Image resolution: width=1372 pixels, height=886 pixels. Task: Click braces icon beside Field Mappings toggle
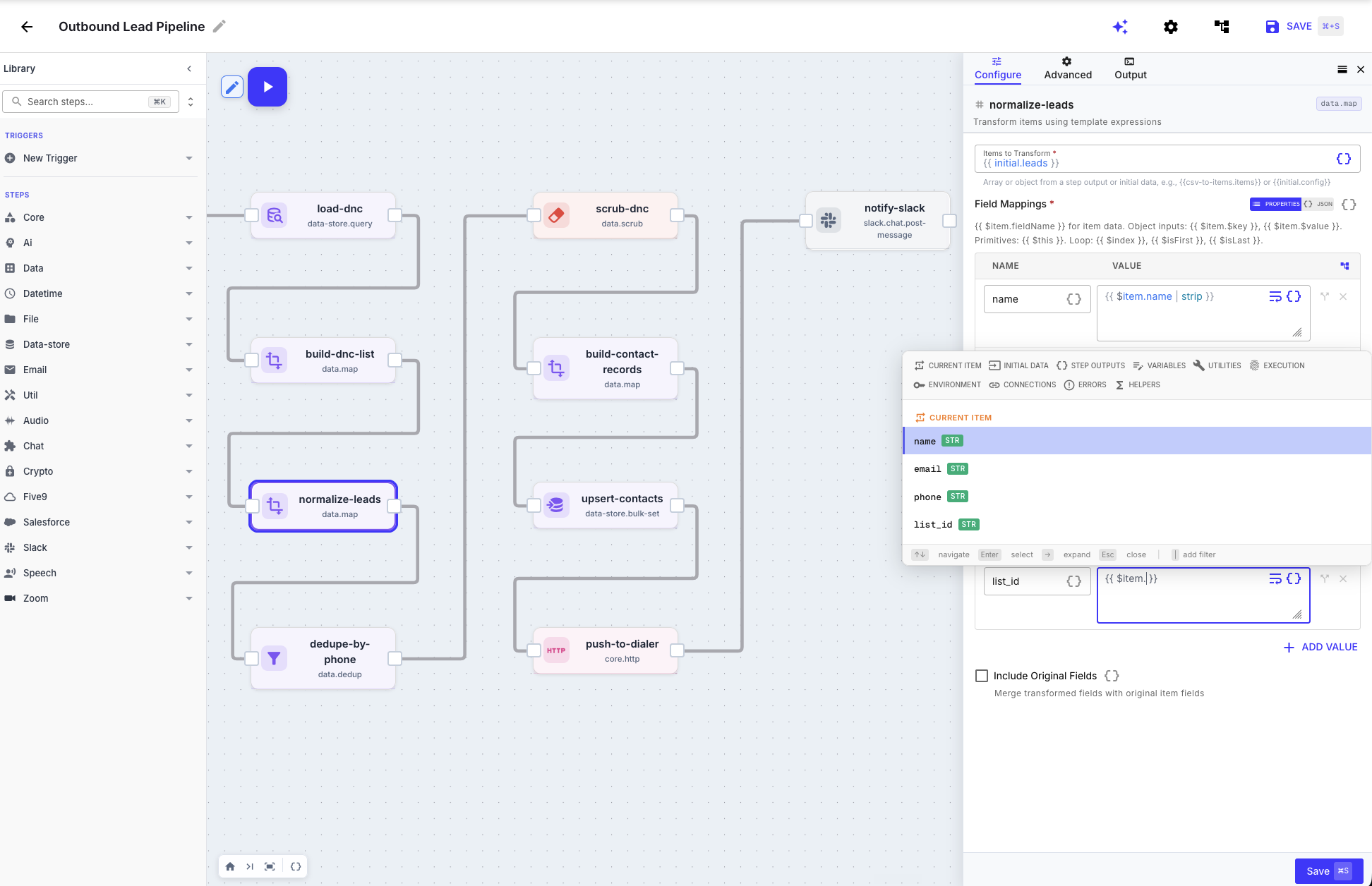1349,204
